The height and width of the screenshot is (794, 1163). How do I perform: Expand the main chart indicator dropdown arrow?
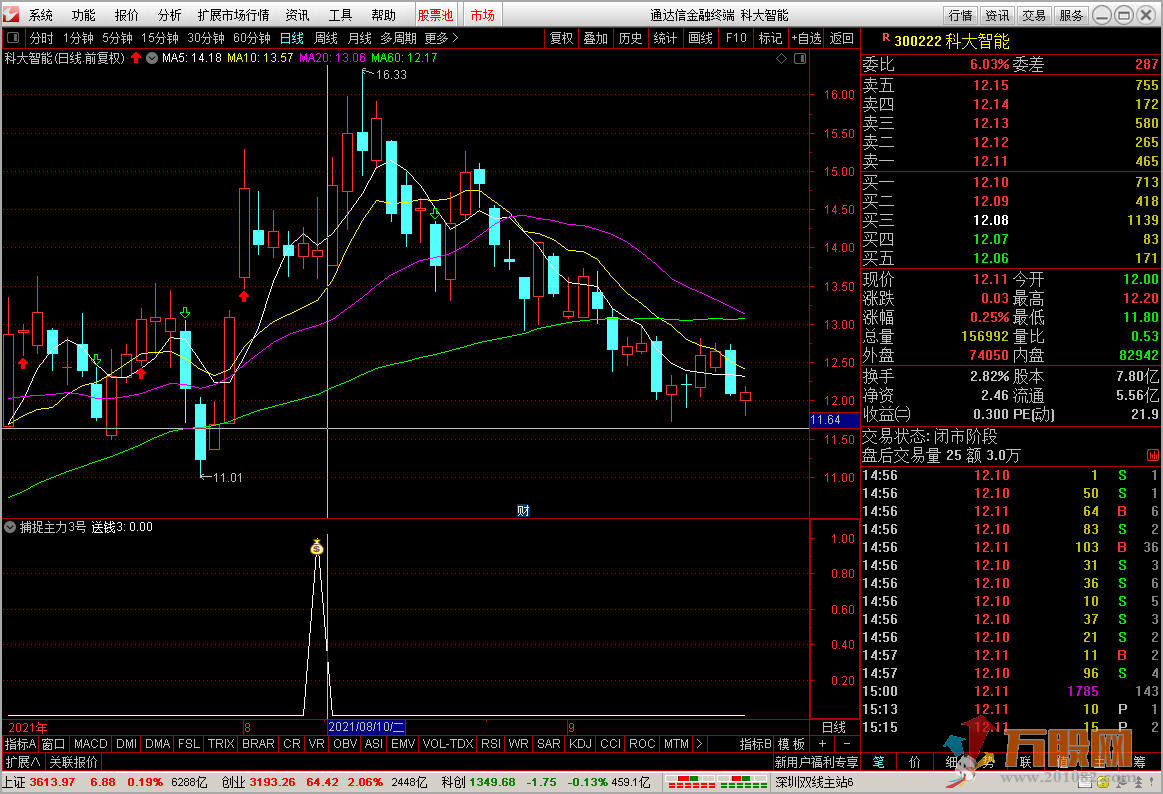point(152,58)
